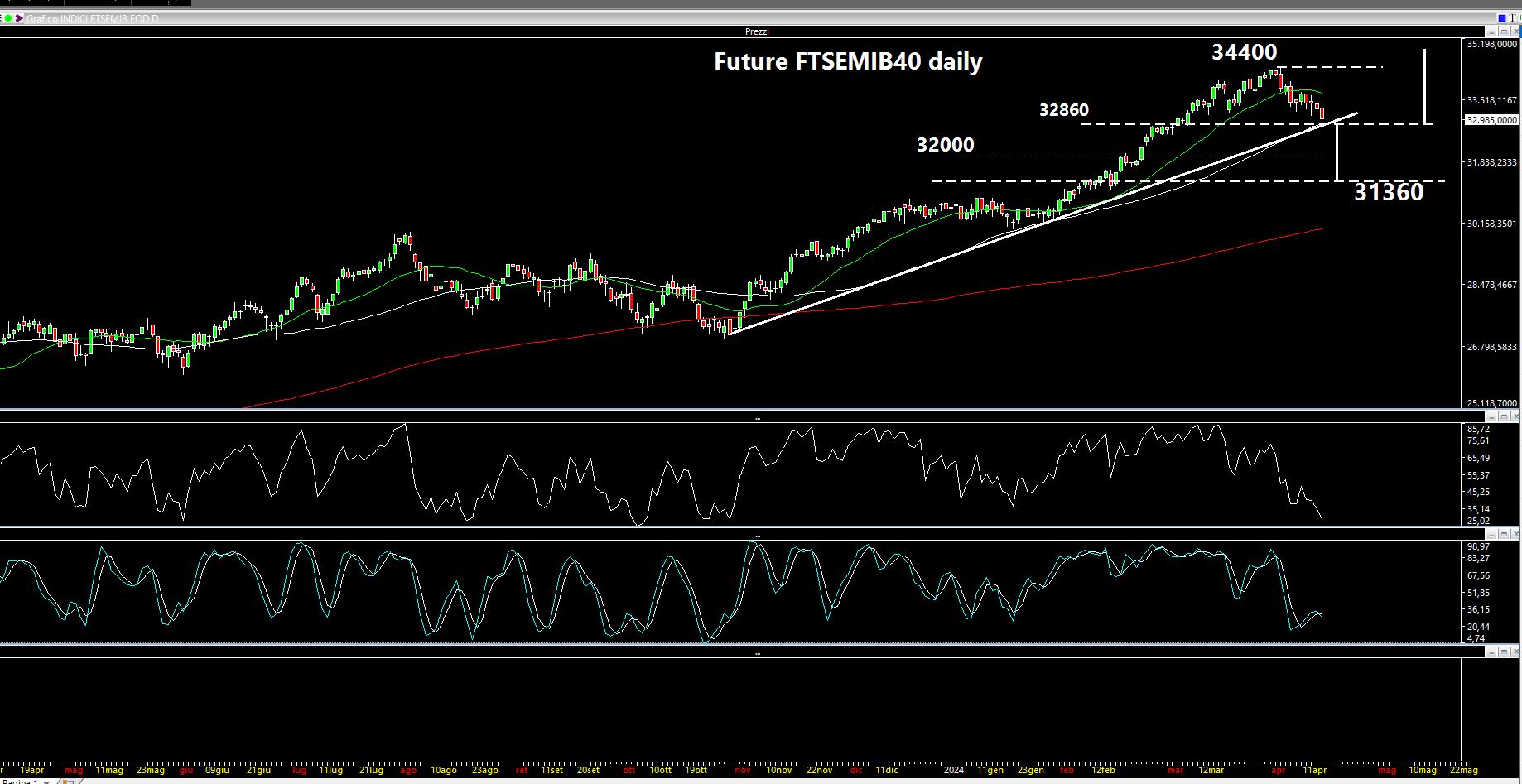Click the 23ago date label
1522x784 pixels.
click(484, 770)
